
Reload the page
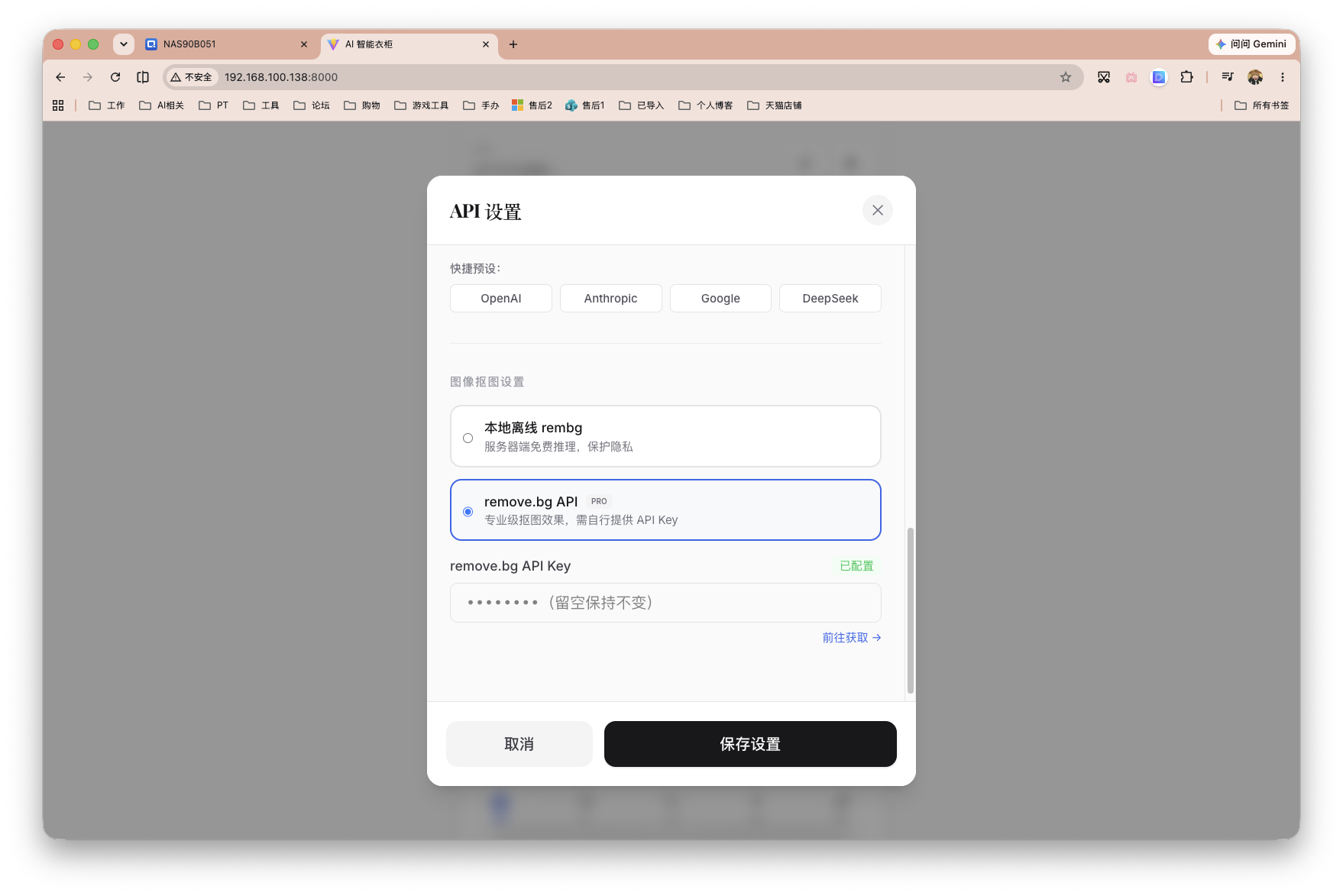pos(115,77)
